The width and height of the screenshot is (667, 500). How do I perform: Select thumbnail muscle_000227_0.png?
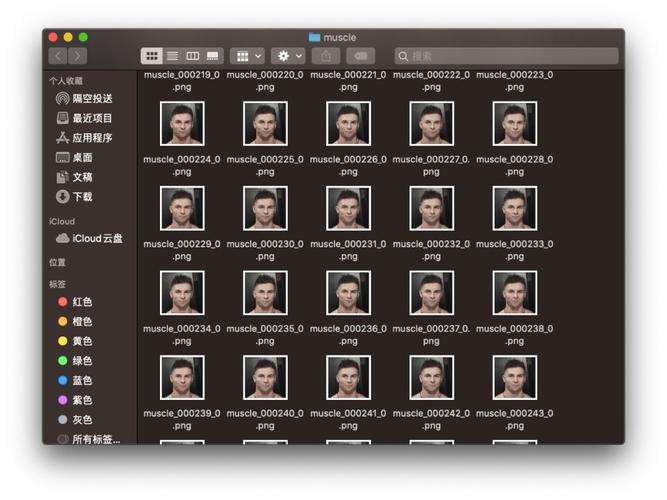[432, 123]
